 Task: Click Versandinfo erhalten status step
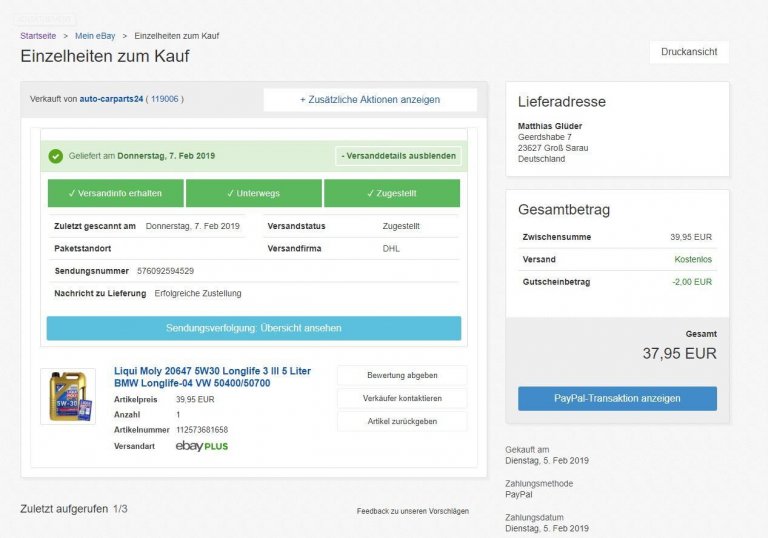[116, 193]
